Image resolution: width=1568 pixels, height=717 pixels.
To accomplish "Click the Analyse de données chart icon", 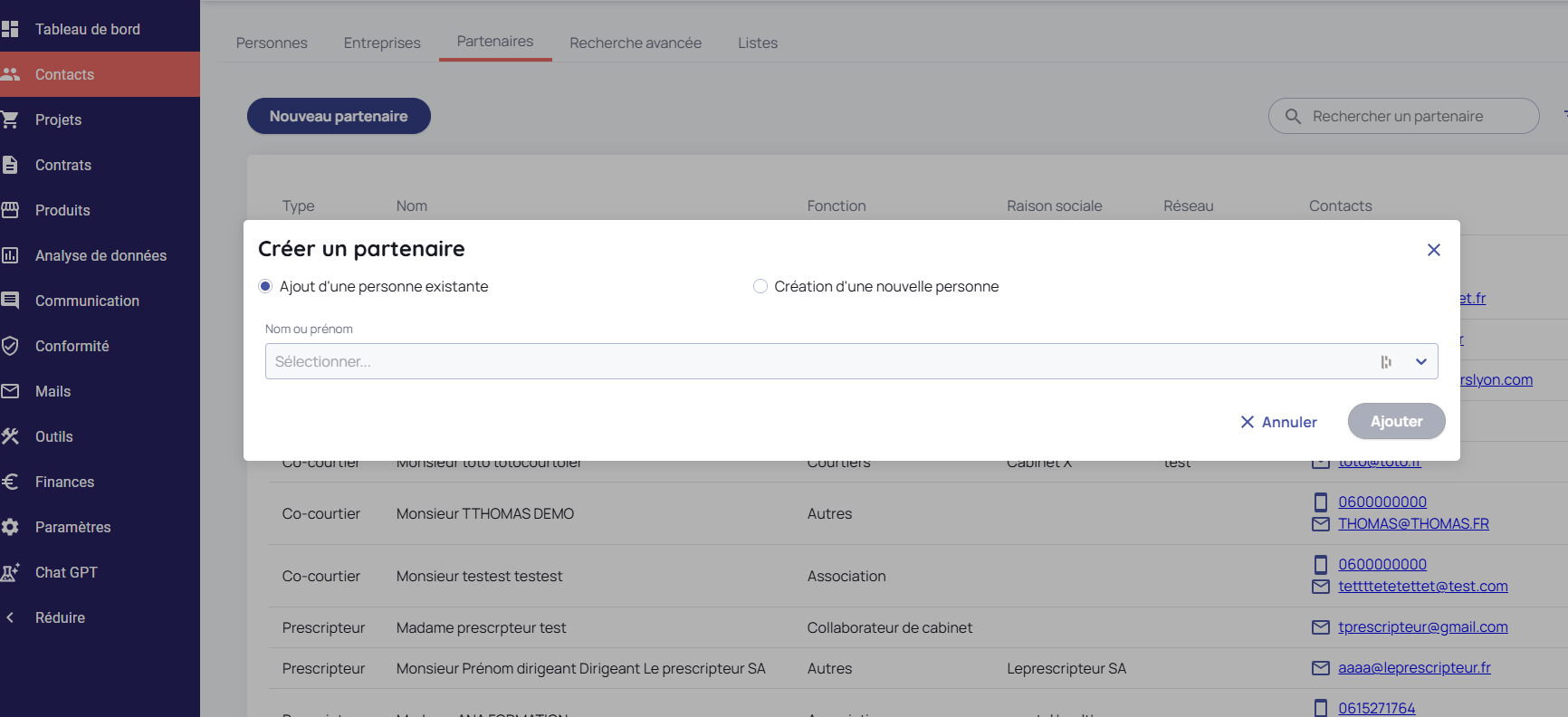I will 10,255.
